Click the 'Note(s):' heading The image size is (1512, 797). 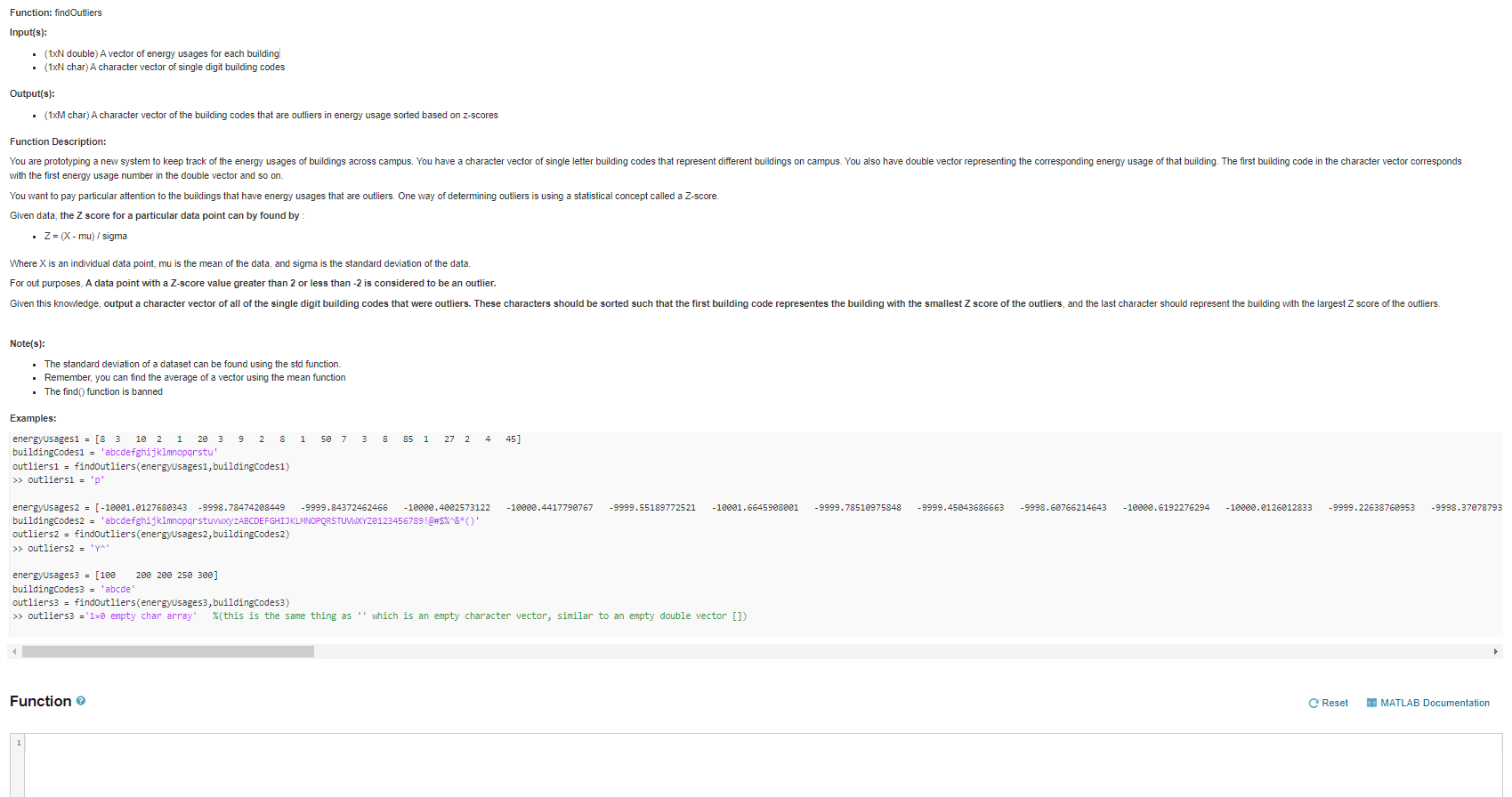[28, 343]
